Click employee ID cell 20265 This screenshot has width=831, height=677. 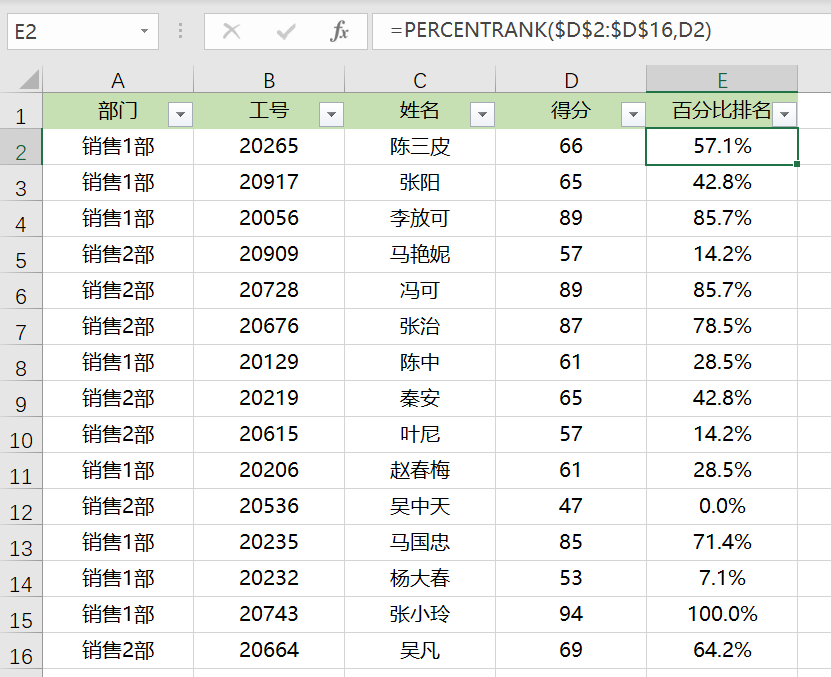click(x=269, y=146)
